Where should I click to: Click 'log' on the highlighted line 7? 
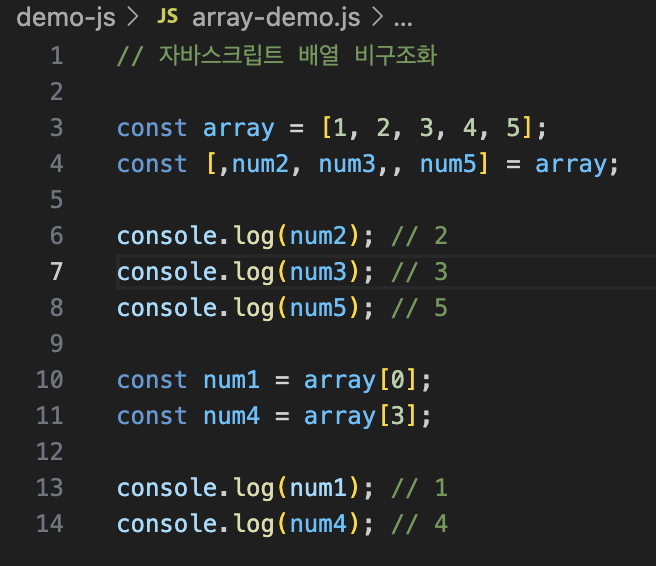(254, 273)
